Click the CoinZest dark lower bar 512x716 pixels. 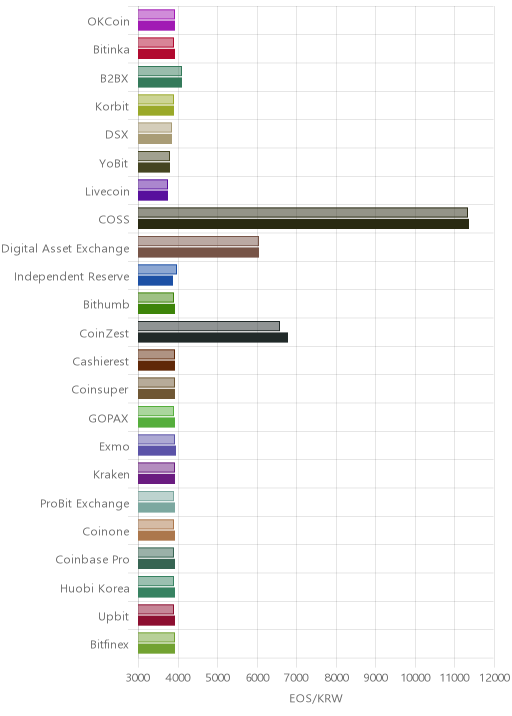point(213,337)
